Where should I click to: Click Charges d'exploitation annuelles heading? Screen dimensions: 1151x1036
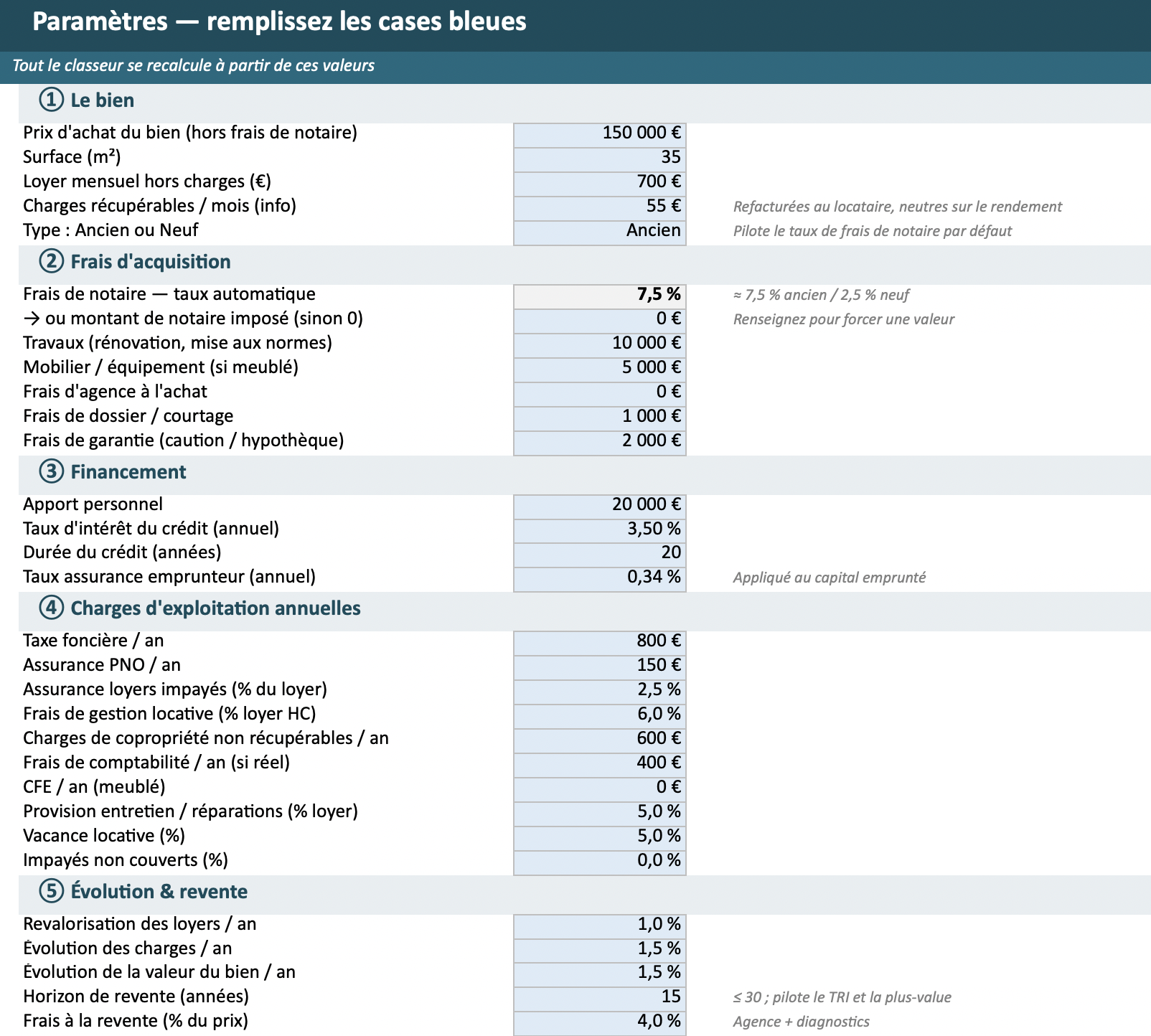coord(199,608)
